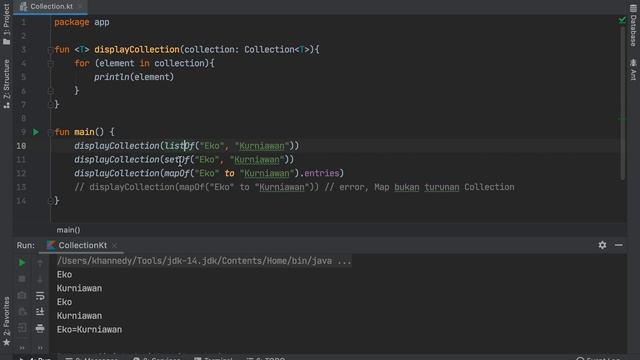The width and height of the screenshot is (640, 360).
Task: Hide the Run tool window
Action: coord(619,245)
